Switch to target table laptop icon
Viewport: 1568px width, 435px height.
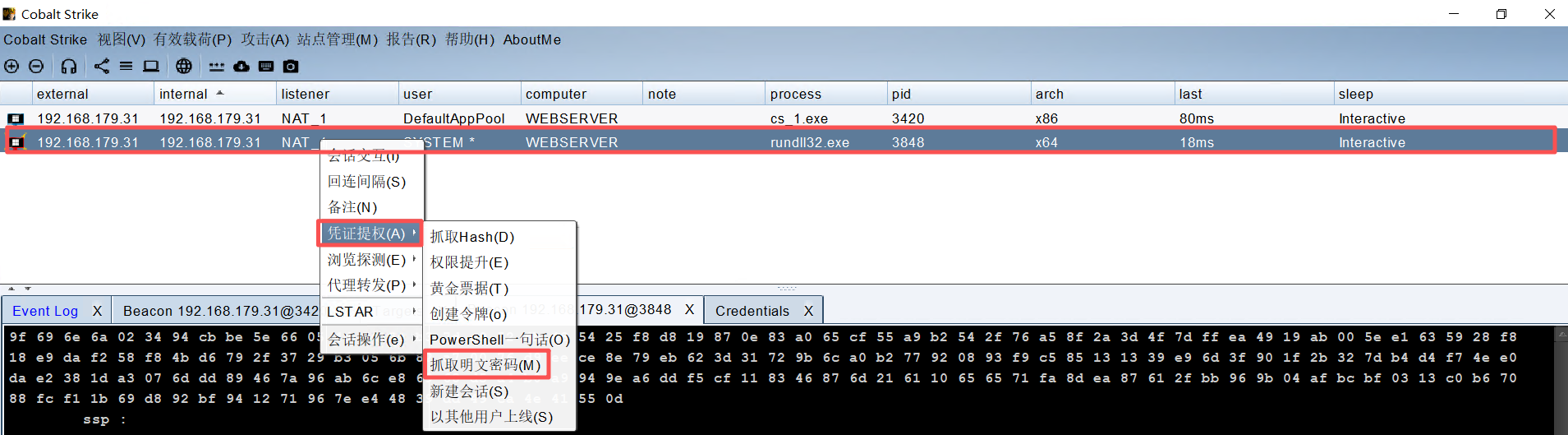151,67
